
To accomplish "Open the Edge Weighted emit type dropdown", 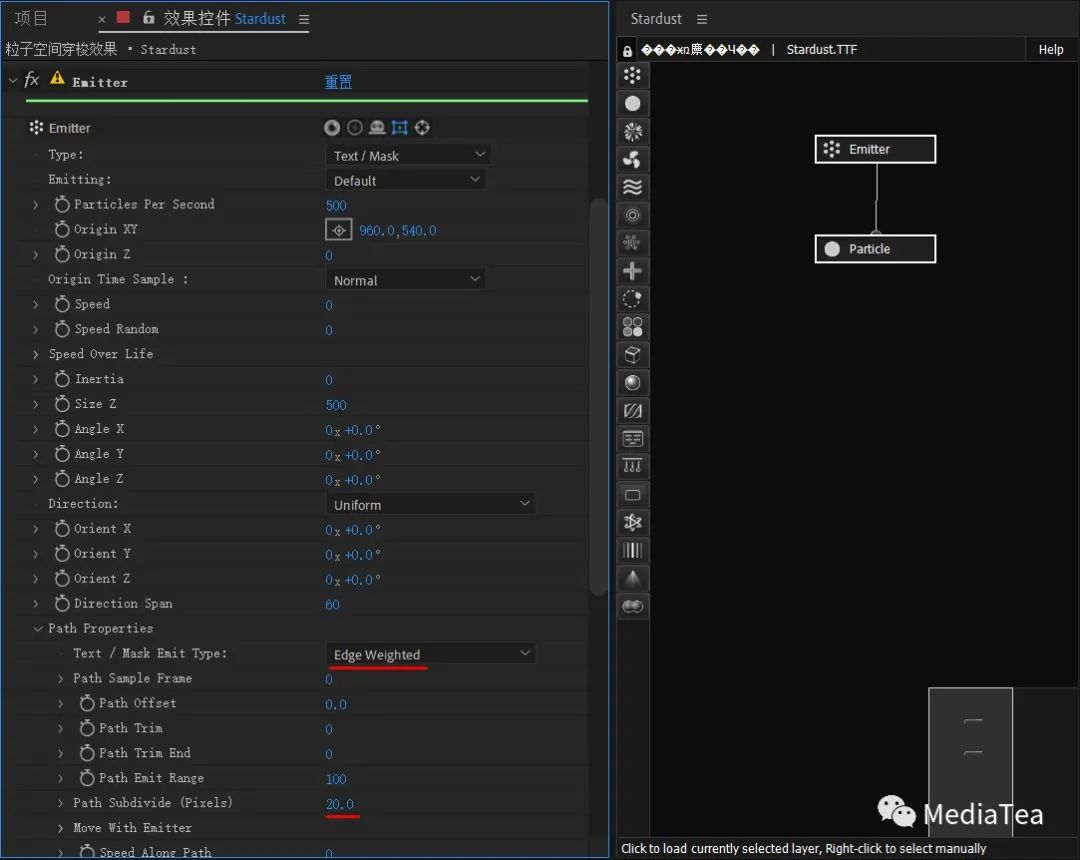I will [430, 653].
